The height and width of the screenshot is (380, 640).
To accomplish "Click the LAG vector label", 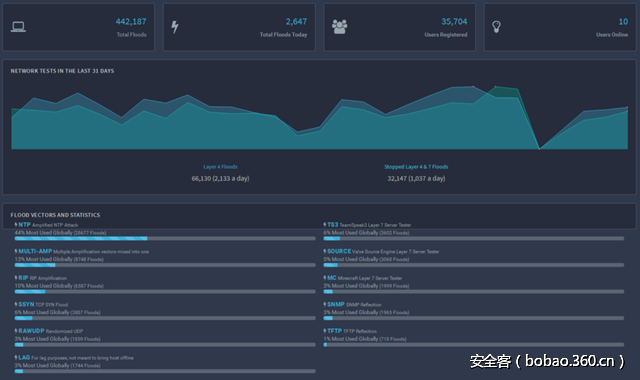I will pyautogui.click(x=24, y=358).
